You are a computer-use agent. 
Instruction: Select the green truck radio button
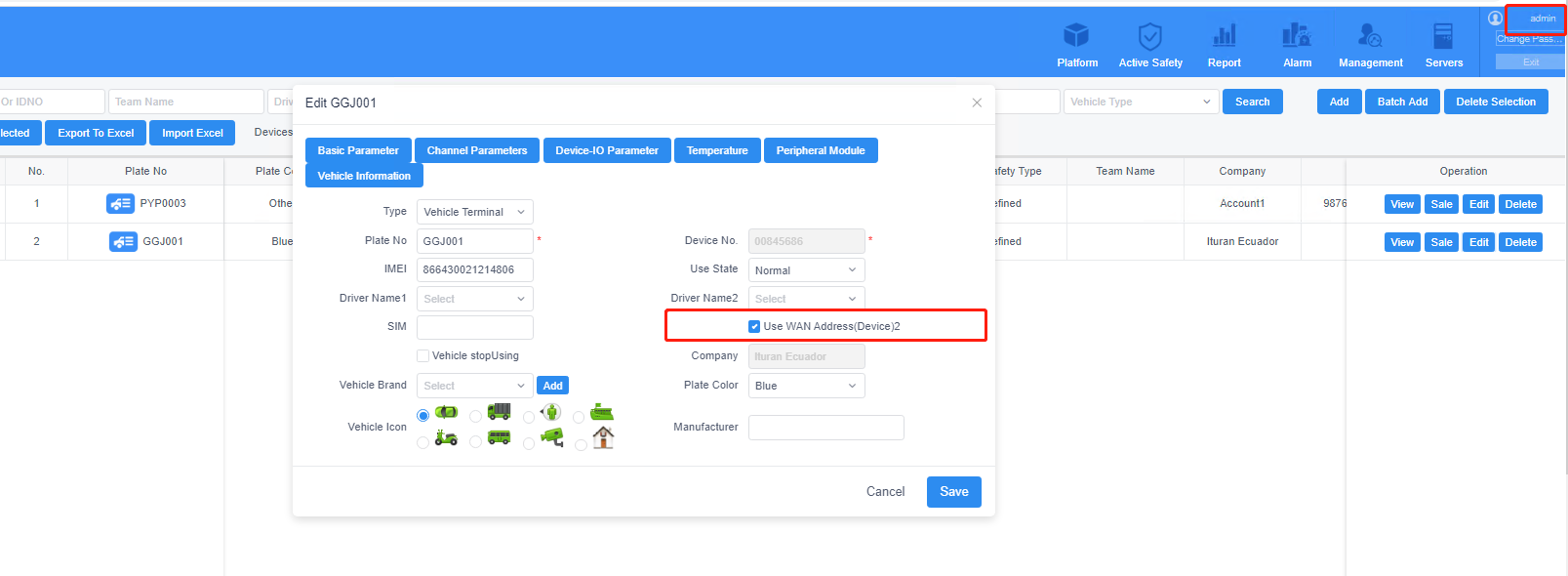pyautogui.click(x=475, y=416)
